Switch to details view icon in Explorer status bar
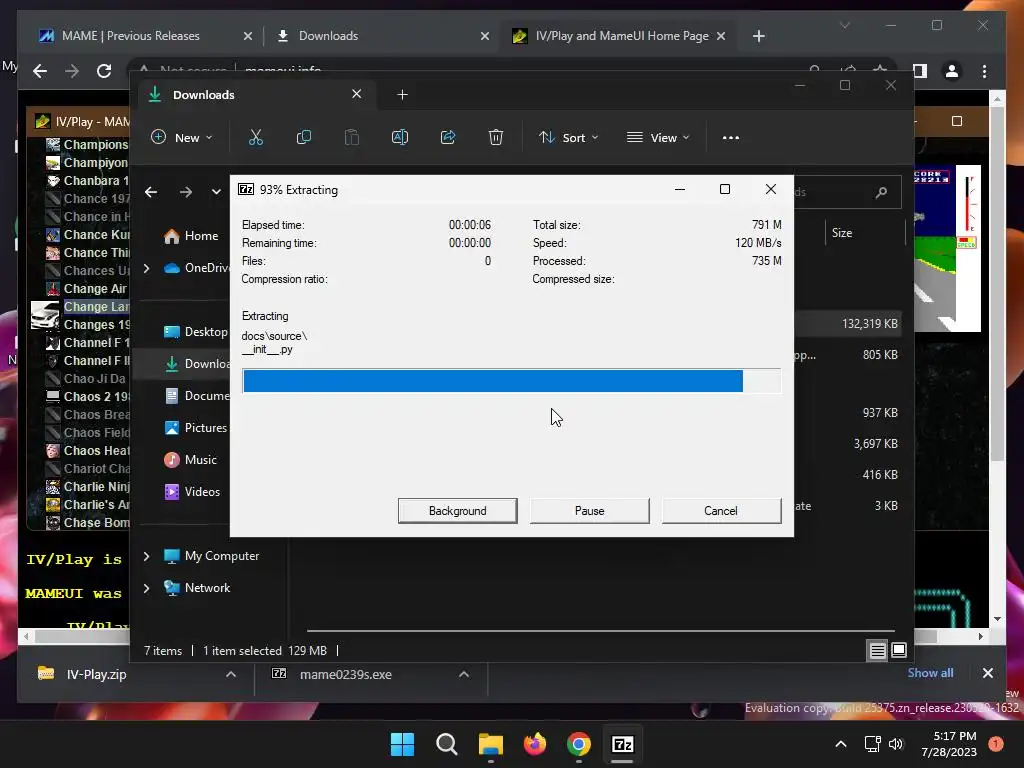This screenshot has height=768, width=1024. (x=877, y=650)
